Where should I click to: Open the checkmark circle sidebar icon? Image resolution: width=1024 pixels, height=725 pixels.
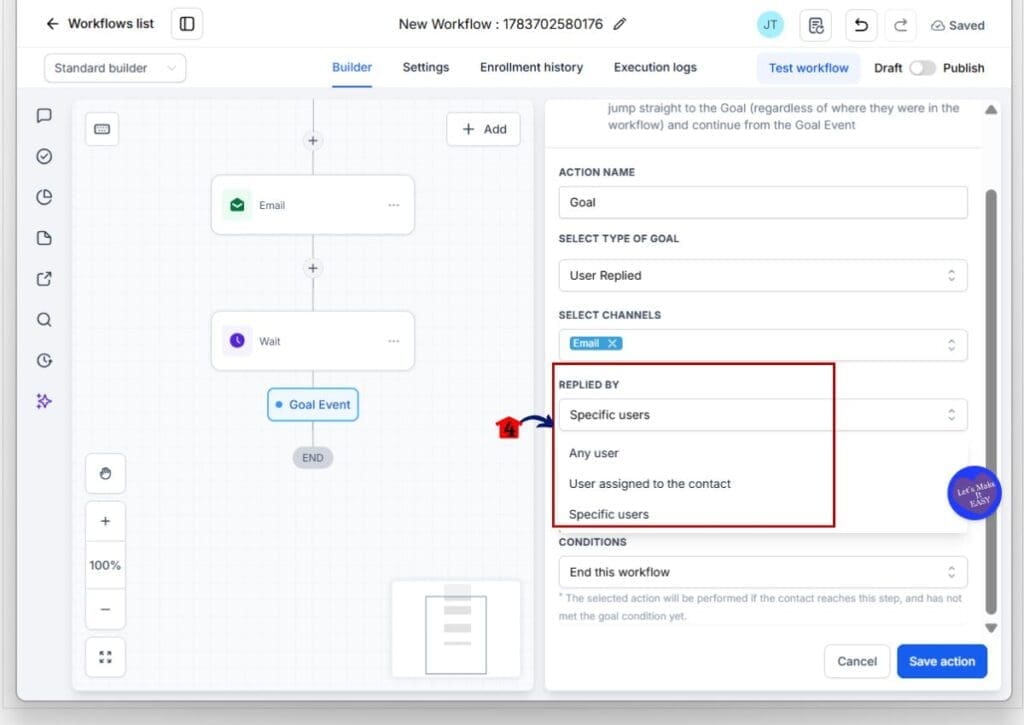coord(44,156)
